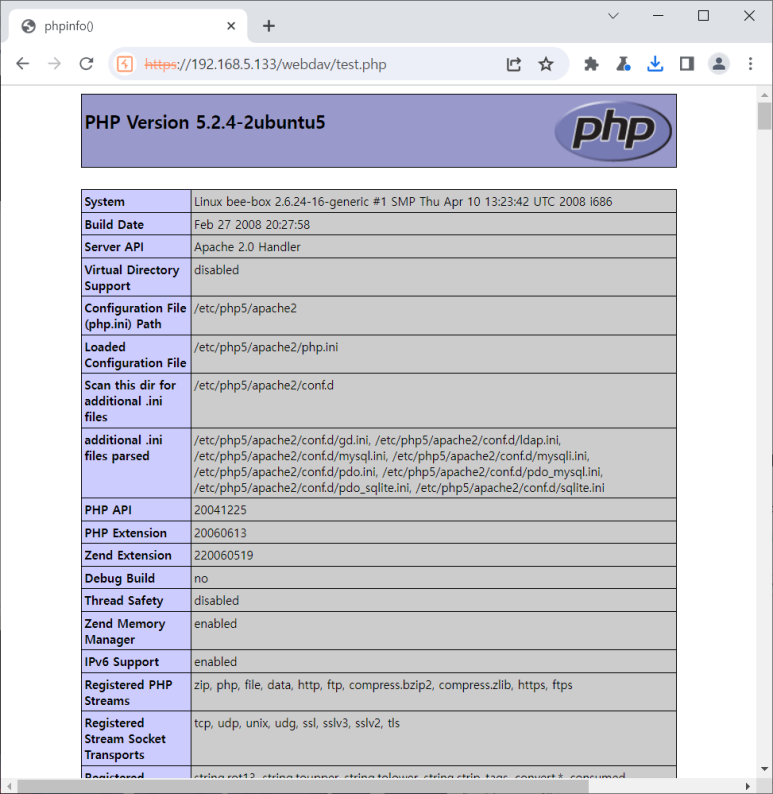Click the vertical scrollbar down arrow

pos(764,769)
